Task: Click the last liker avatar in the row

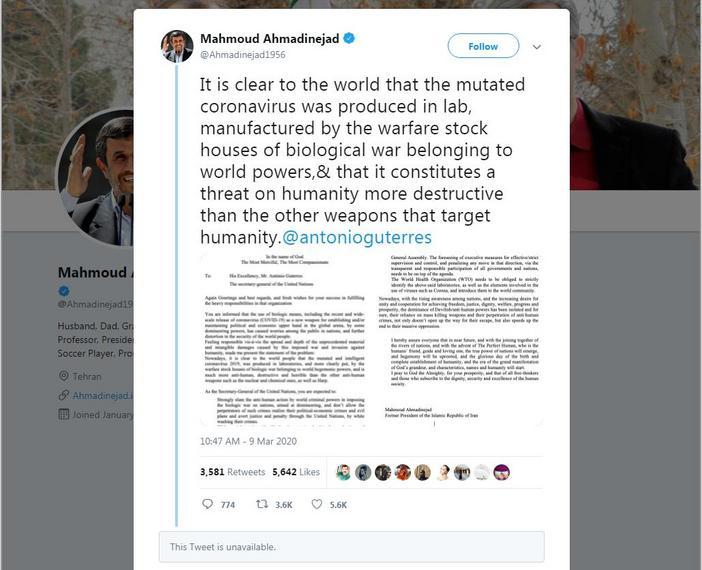Action: pos(501,472)
